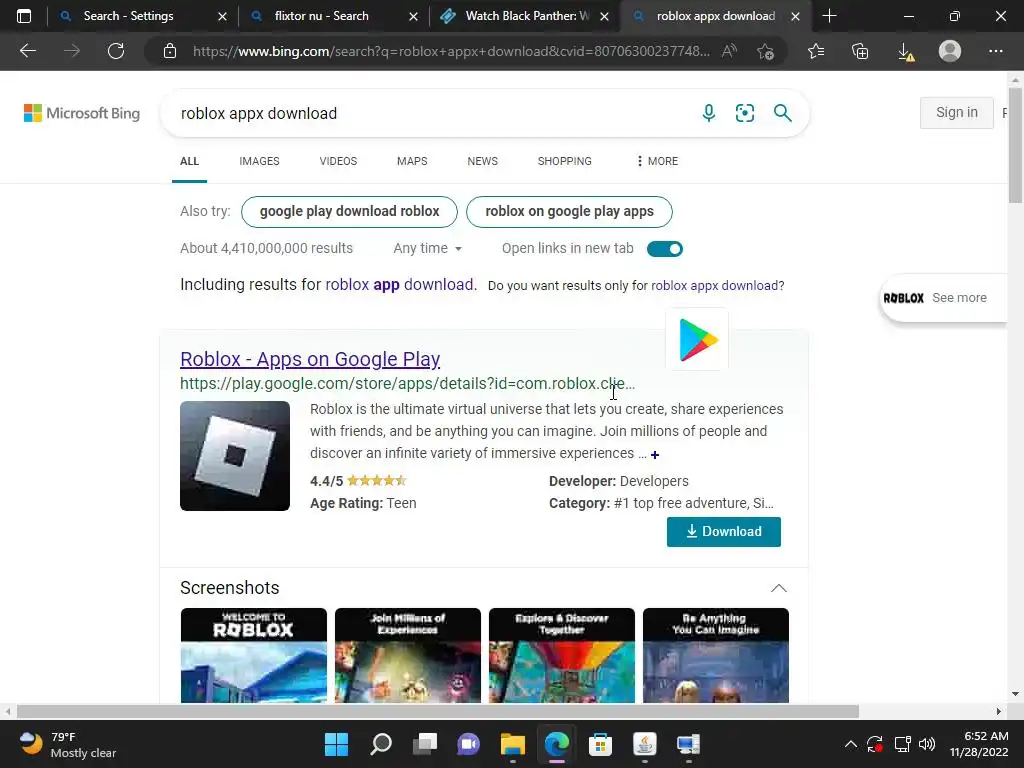
Task: Open volume control in system tray
Action: point(927,744)
